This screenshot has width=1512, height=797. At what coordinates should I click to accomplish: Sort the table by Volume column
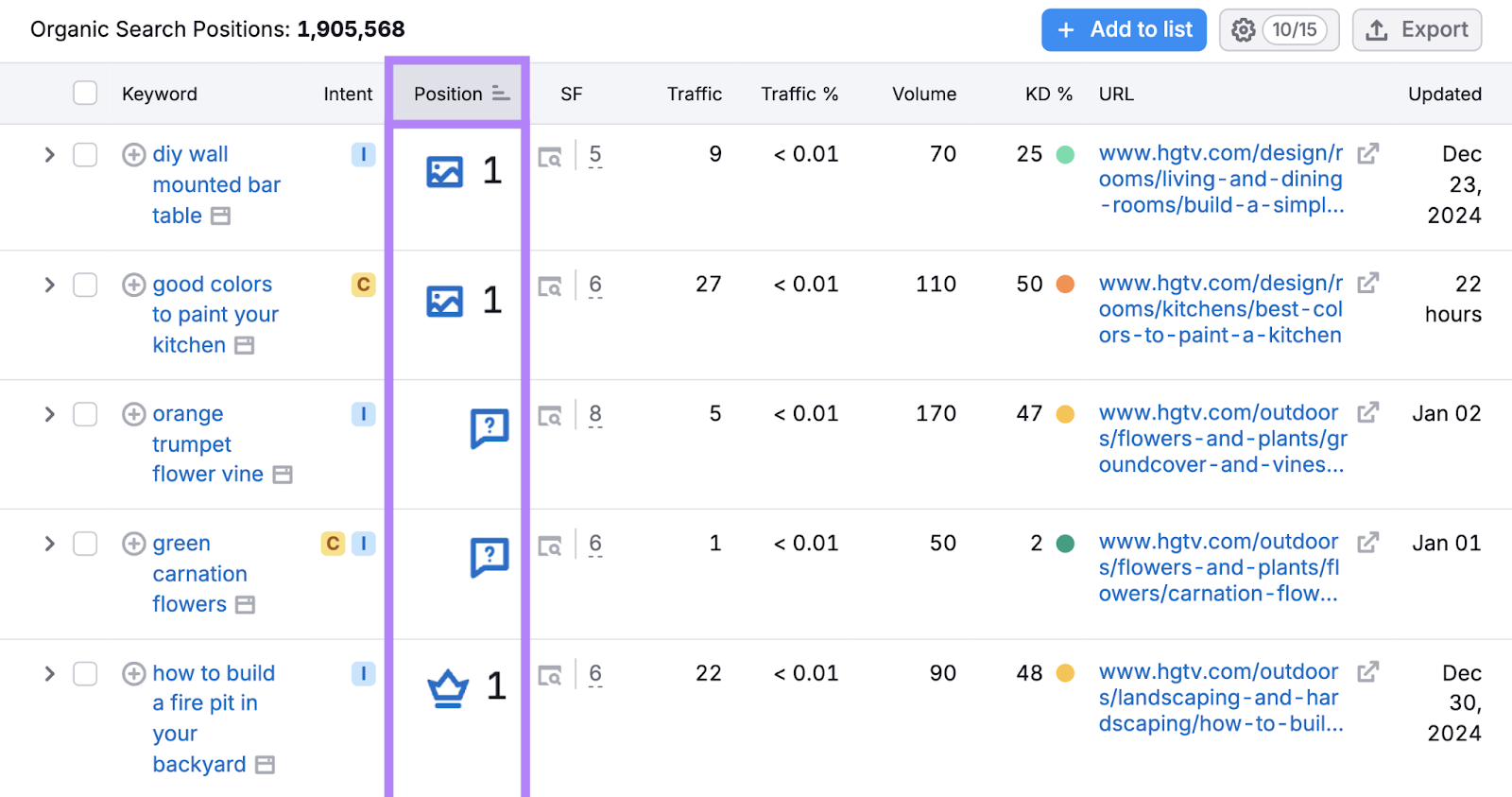(923, 94)
